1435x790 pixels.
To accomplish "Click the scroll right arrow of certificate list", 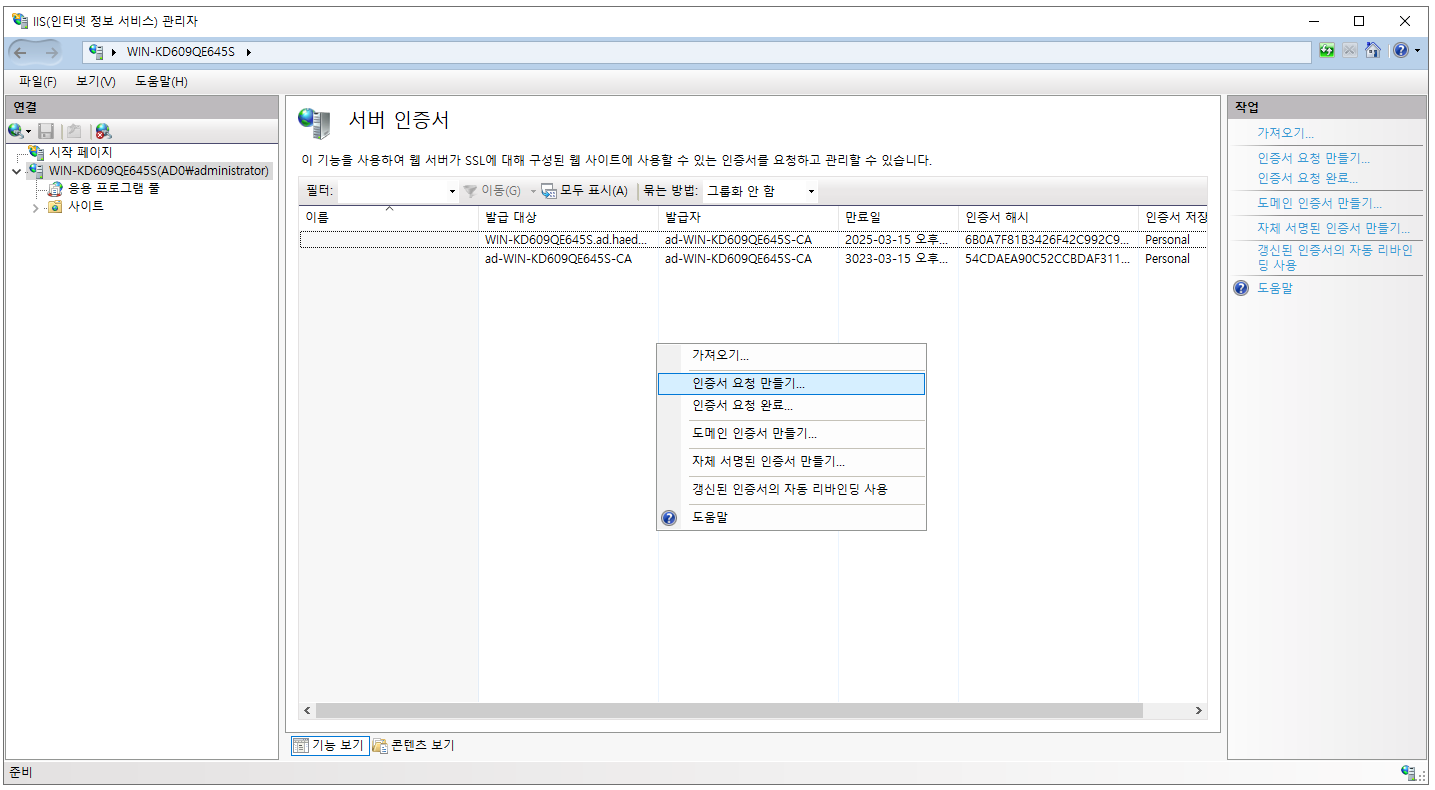I will pos(1198,710).
